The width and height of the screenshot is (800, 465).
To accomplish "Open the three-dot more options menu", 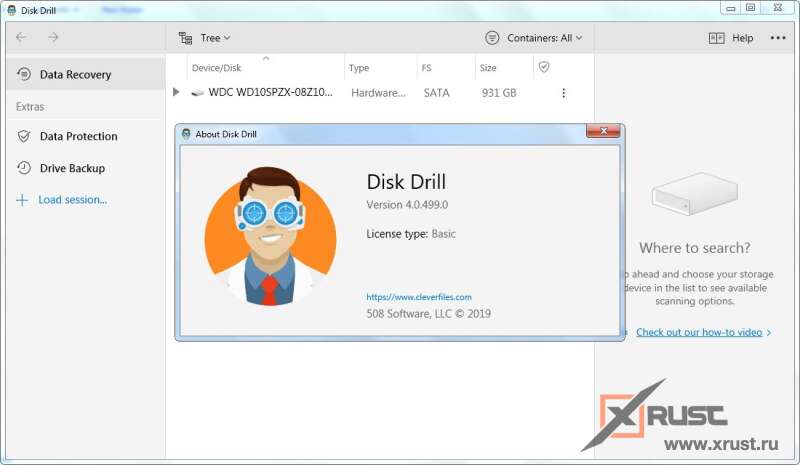I will [778, 38].
